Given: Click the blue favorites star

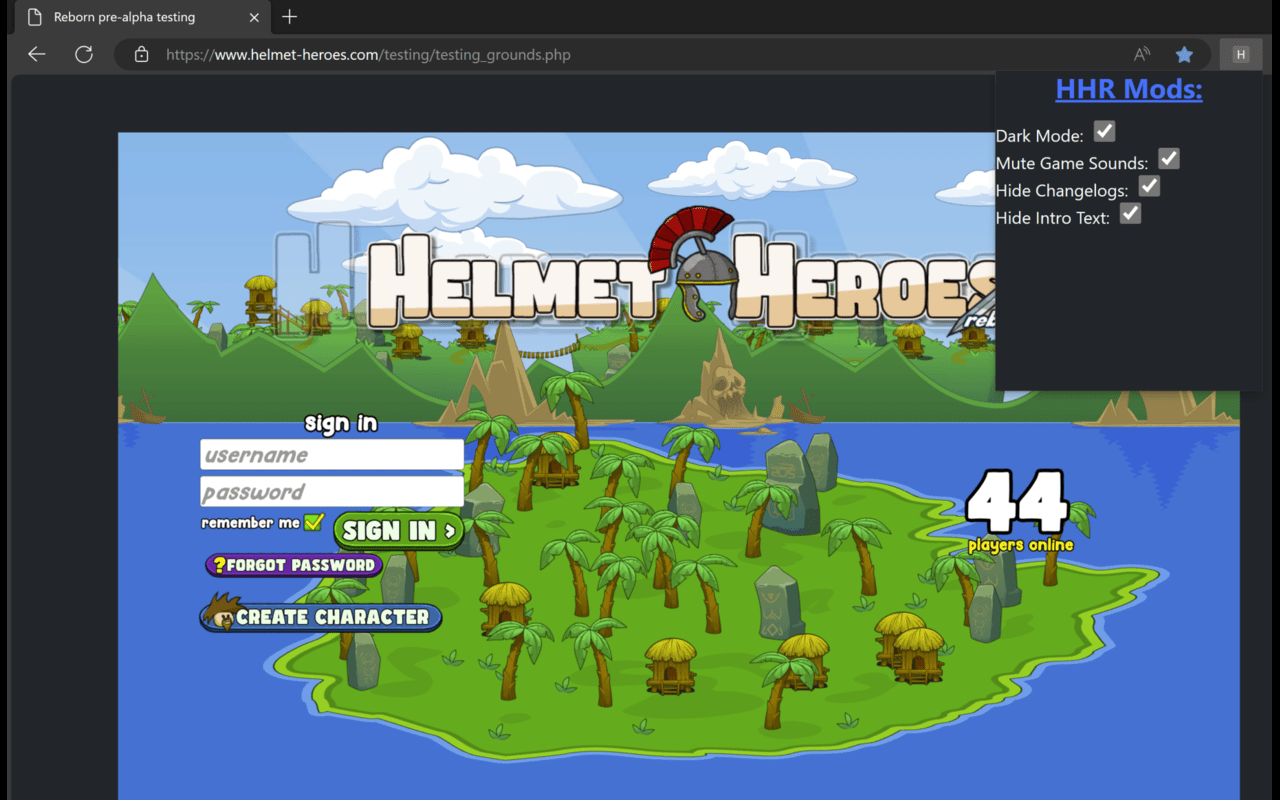Looking at the screenshot, I should click(x=1184, y=54).
